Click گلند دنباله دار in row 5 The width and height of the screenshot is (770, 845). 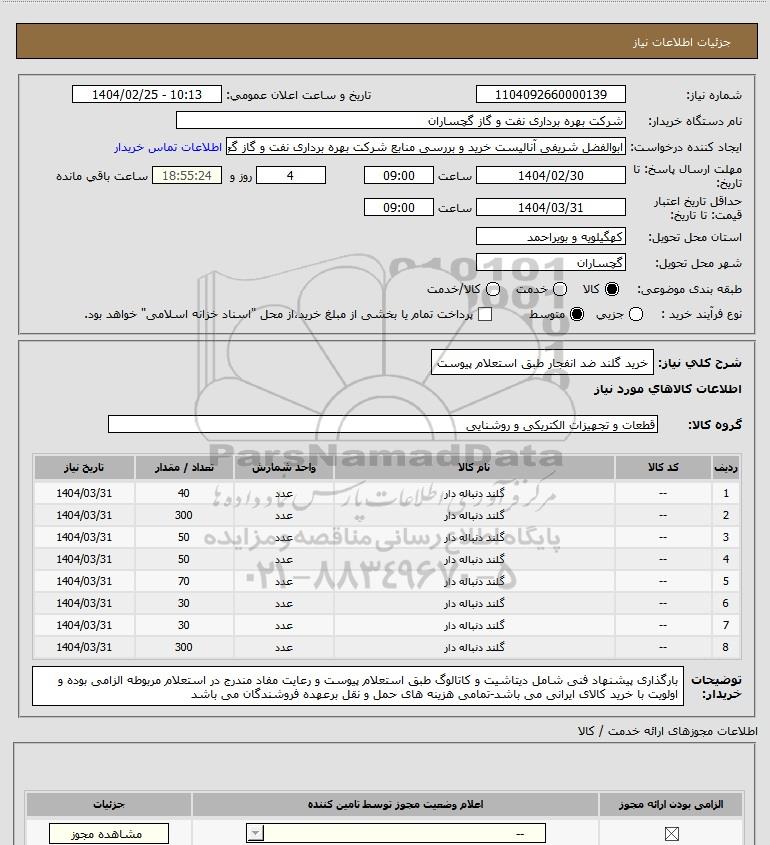[x=474, y=581]
